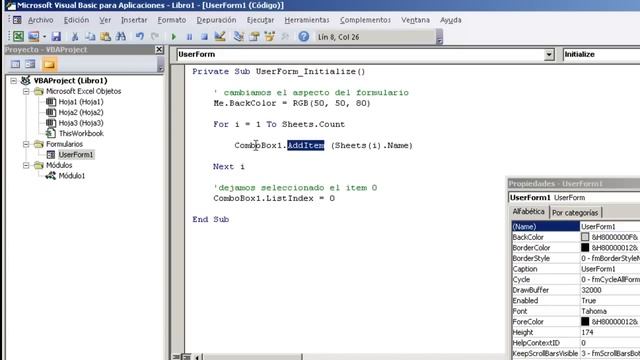640x360 pixels.
Task: Click the BackColor swatch in Properties
Action: tap(585, 237)
